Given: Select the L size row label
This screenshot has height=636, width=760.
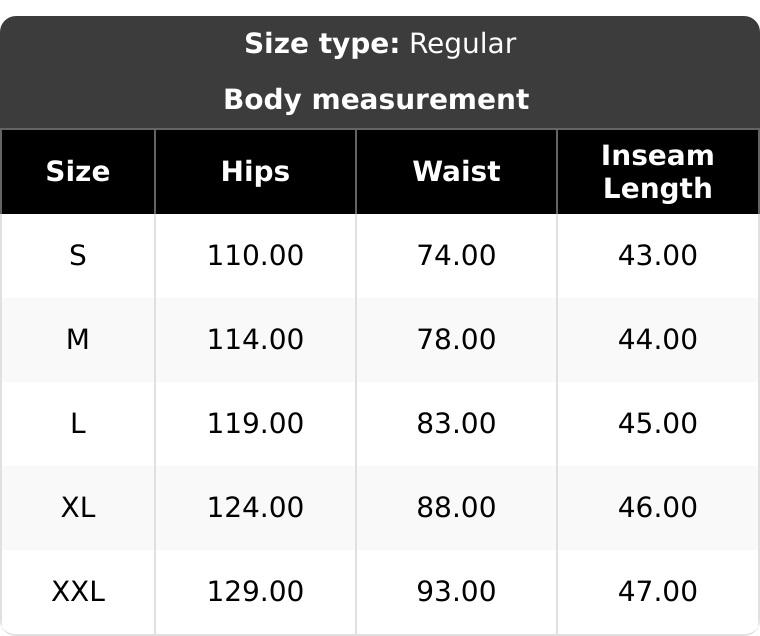Looking at the screenshot, I should coord(78,423).
